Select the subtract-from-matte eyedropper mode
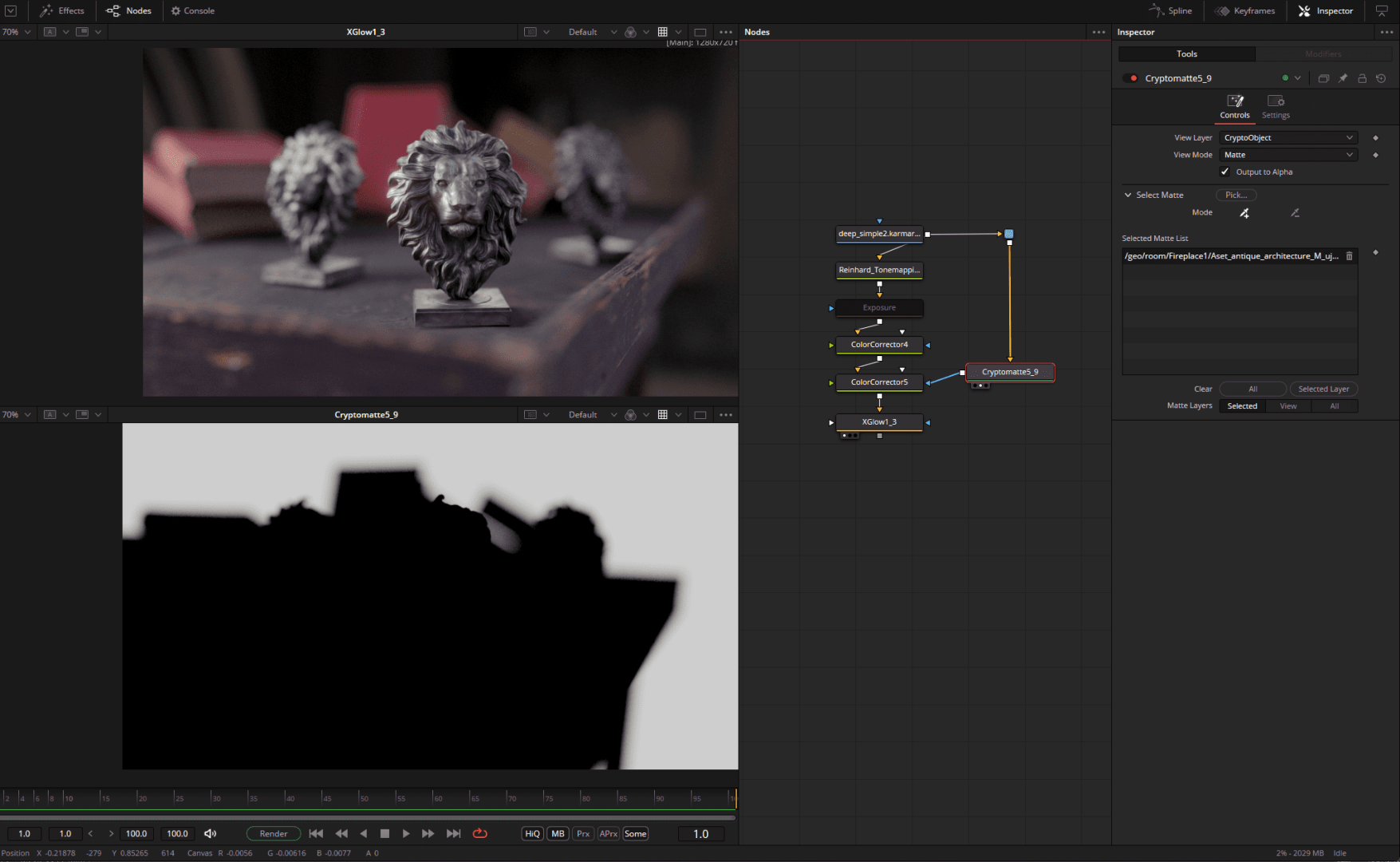 point(1295,212)
